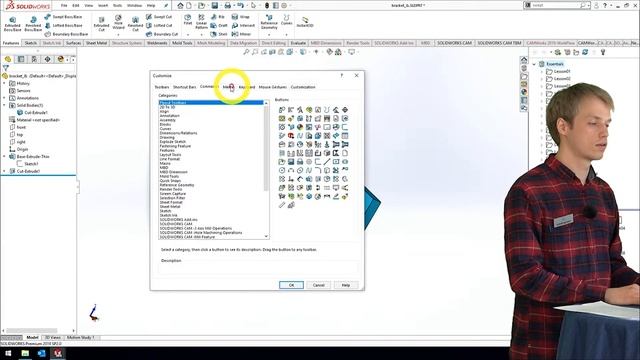Expand the Annotations node

click(x=4, y=98)
